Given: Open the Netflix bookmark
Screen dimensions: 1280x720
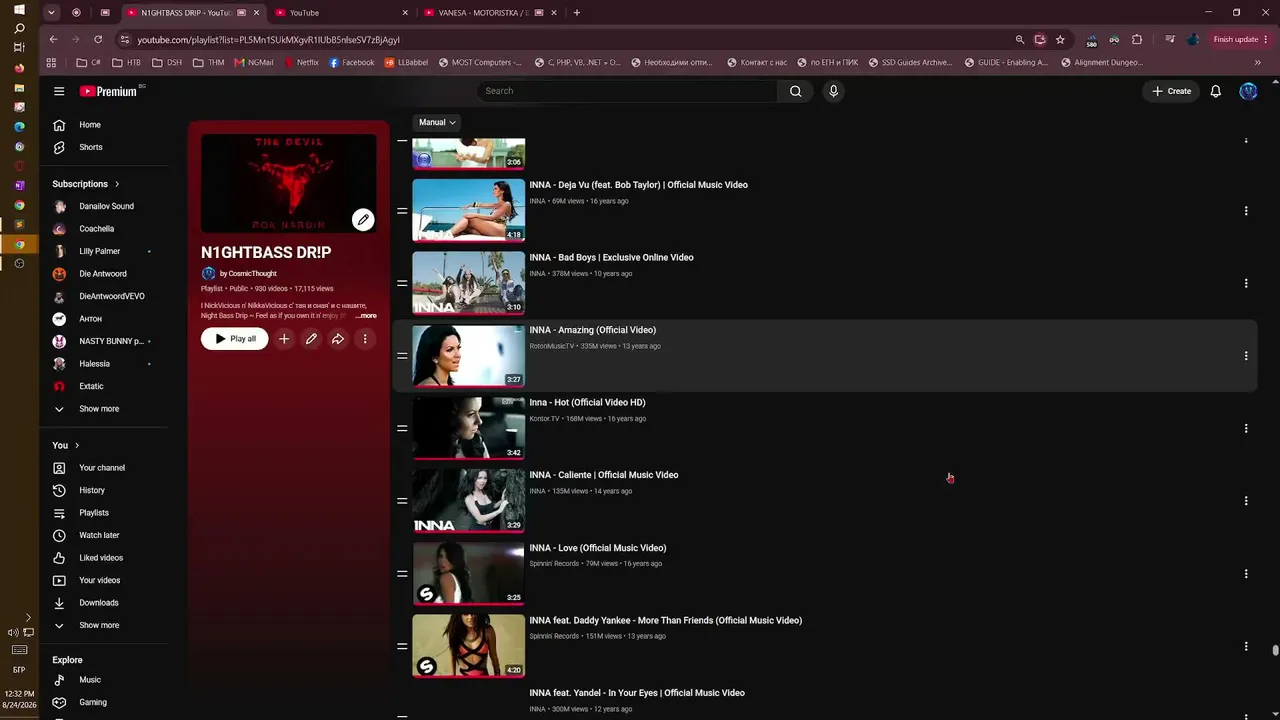Looking at the screenshot, I should tap(301, 63).
